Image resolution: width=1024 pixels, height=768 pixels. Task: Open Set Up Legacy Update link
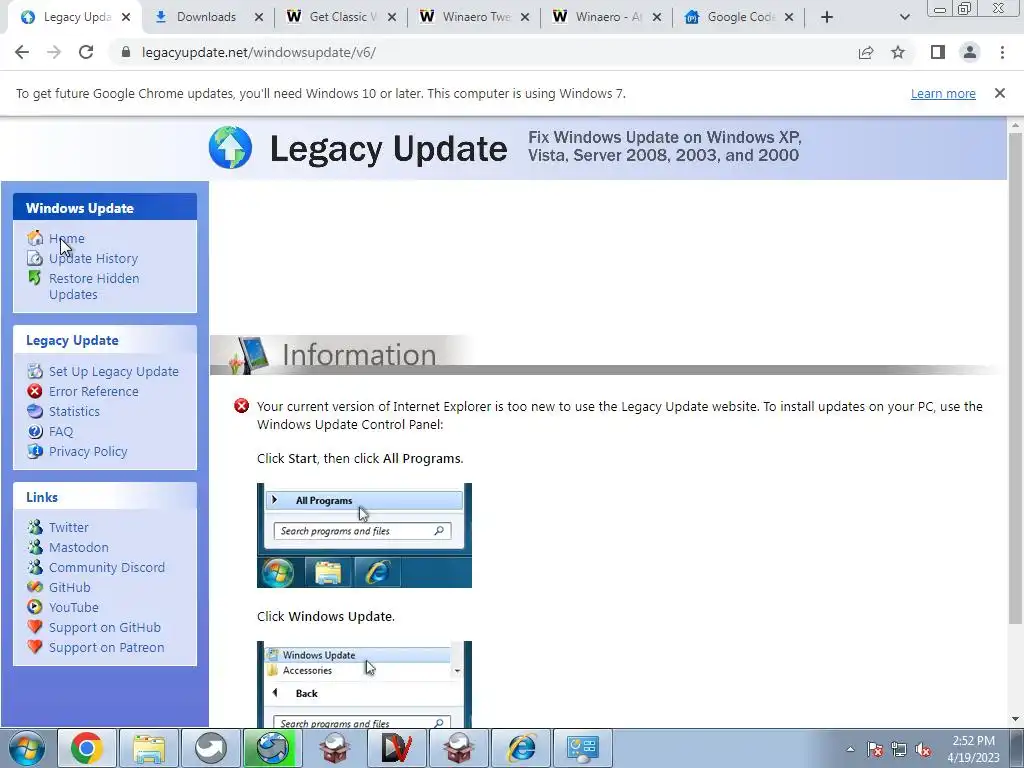[114, 372]
